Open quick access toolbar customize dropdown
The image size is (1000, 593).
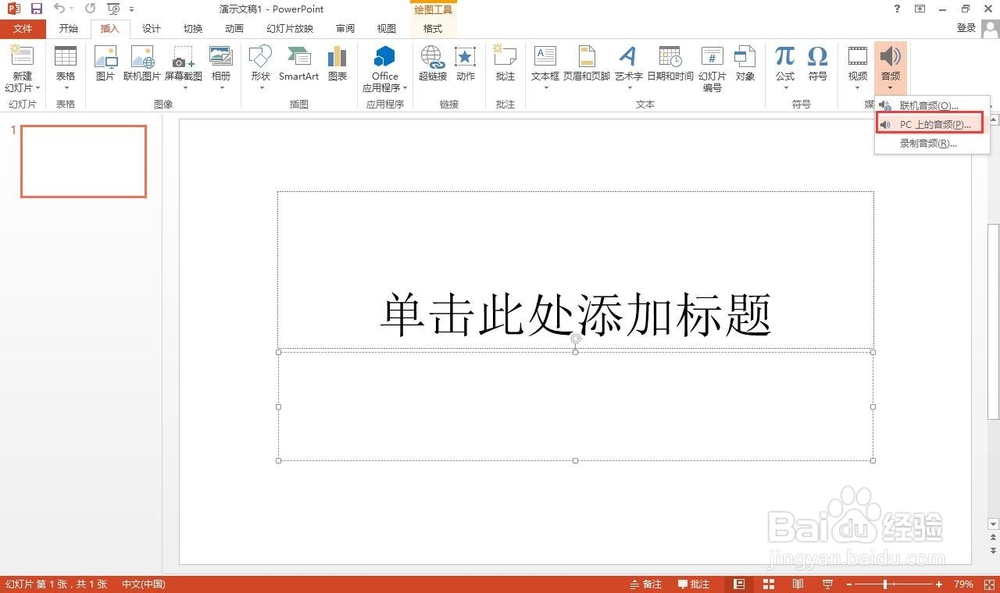click(131, 9)
